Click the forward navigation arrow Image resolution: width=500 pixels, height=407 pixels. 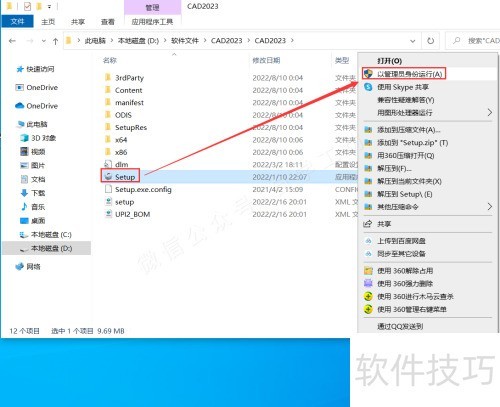30,41
